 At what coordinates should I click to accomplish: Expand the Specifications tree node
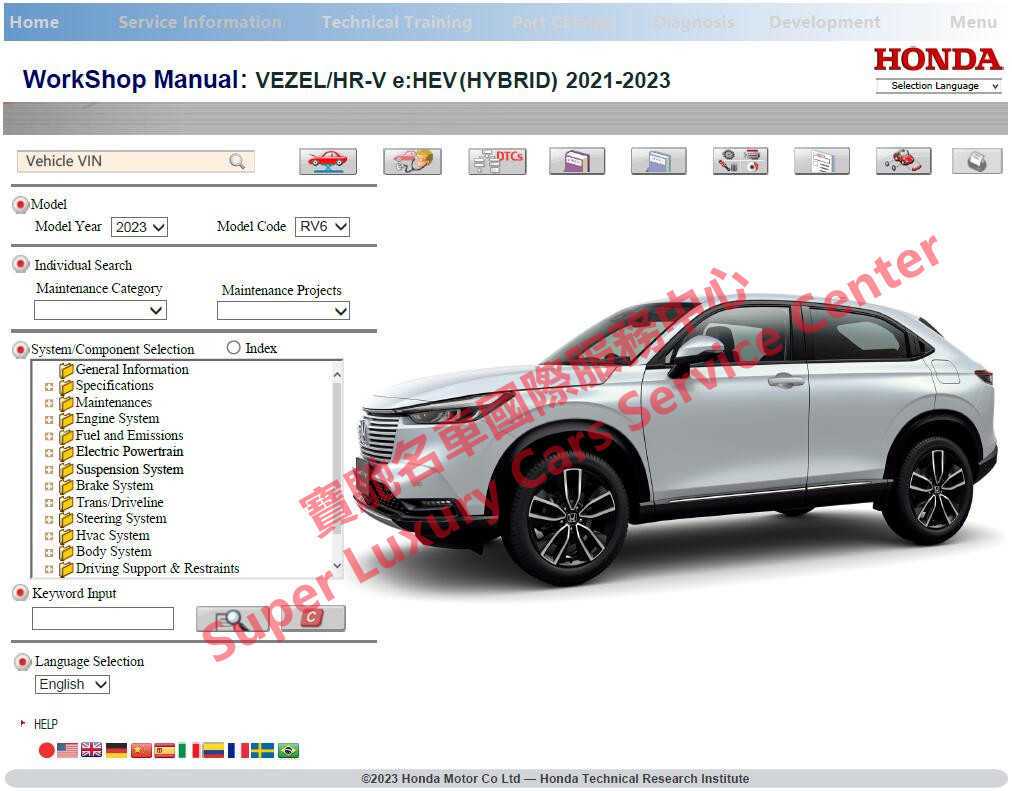click(48, 387)
